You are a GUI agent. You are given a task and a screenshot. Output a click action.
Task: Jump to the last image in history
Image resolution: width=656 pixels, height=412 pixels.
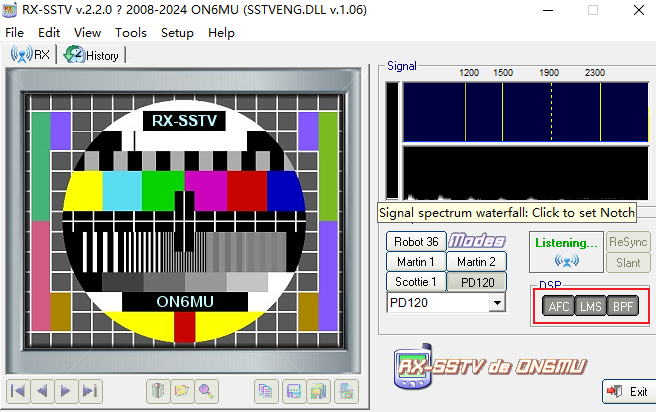click(90, 391)
